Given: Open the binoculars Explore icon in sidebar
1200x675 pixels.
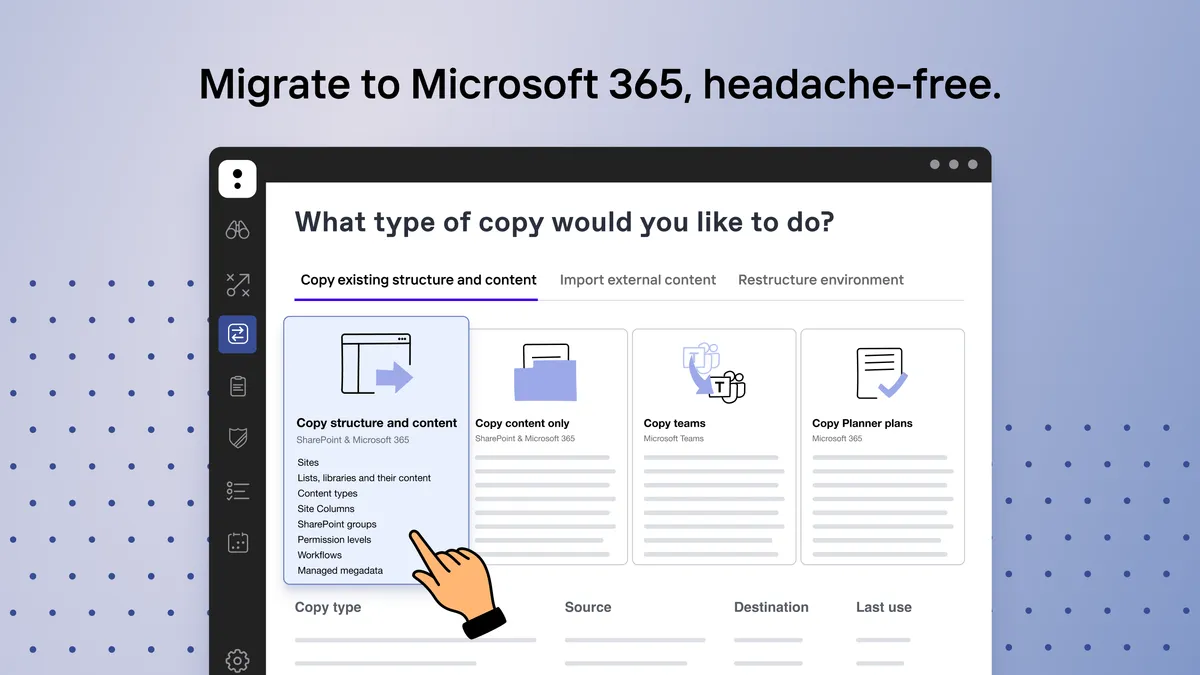Looking at the screenshot, I should pyautogui.click(x=237, y=230).
